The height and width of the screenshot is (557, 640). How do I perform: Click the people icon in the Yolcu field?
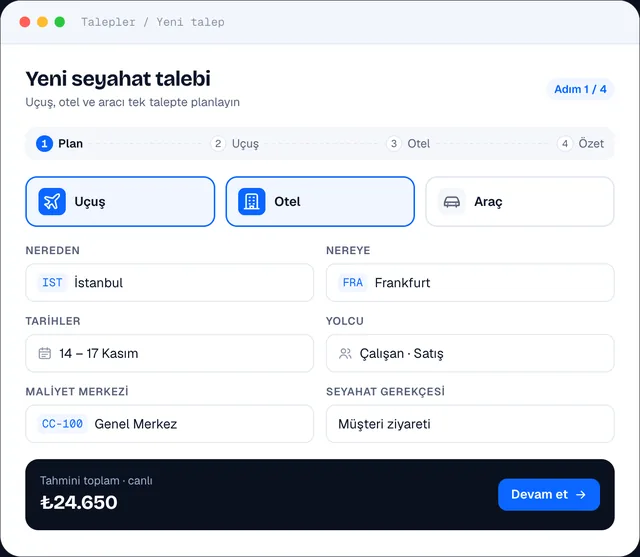[x=345, y=353]
